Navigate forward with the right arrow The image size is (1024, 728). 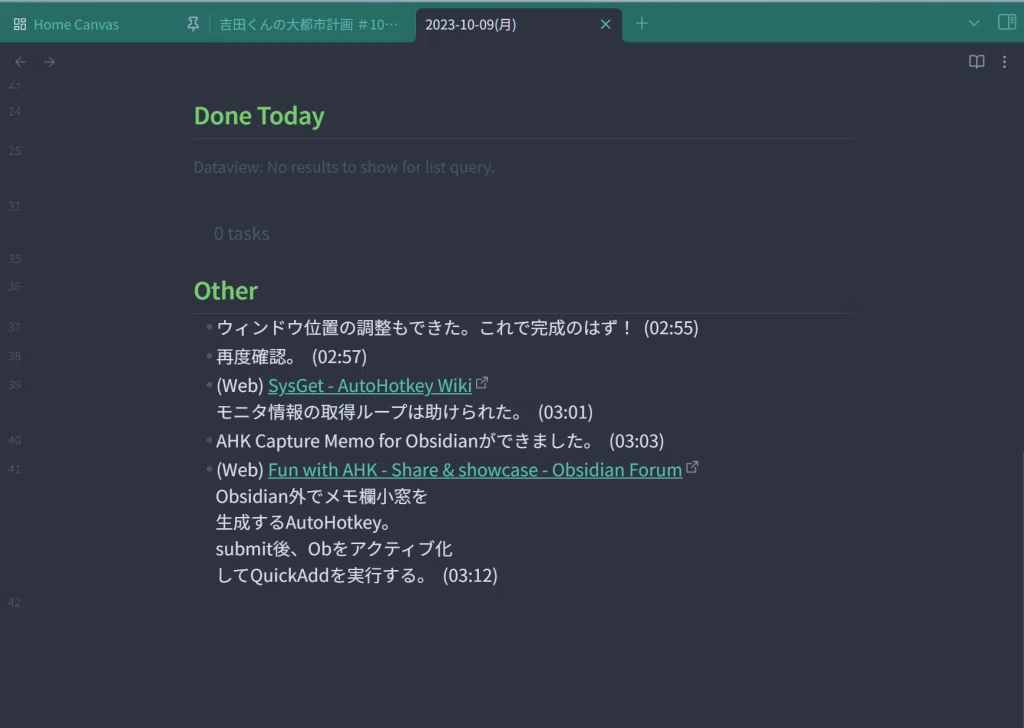pos(50,62)
